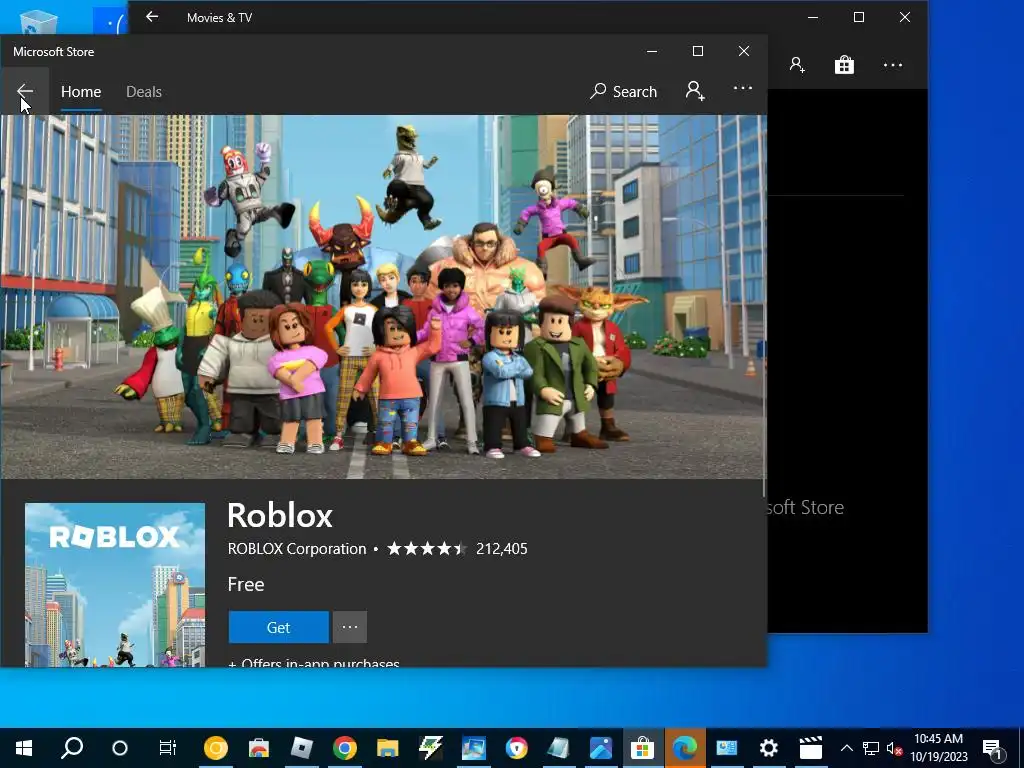Screen dimensions: 1024x768
Task: Open the ROBLOX Corporation publisher link
Action: coord(296,549)
